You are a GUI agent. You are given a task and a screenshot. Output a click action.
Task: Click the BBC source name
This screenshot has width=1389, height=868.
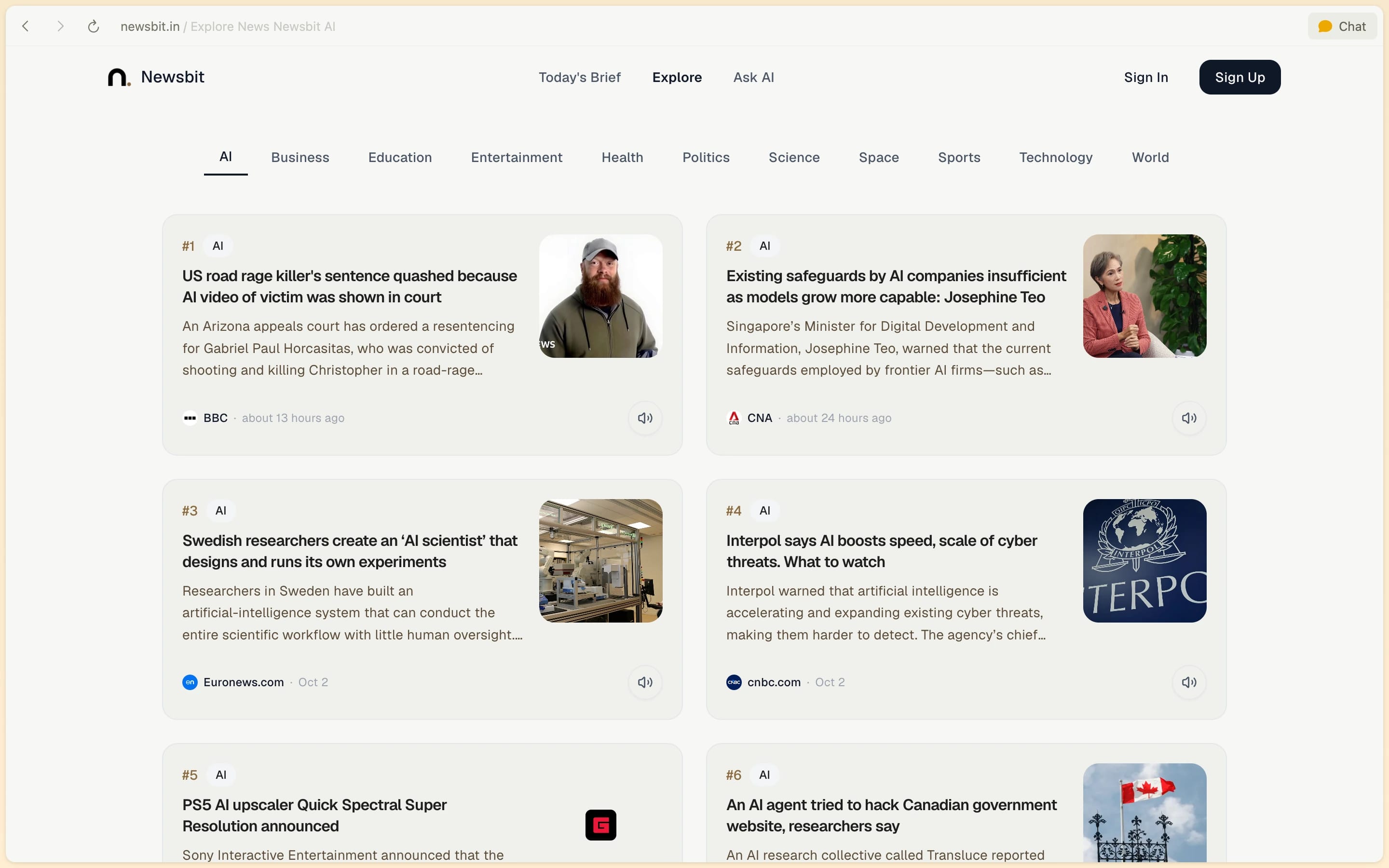215,418
